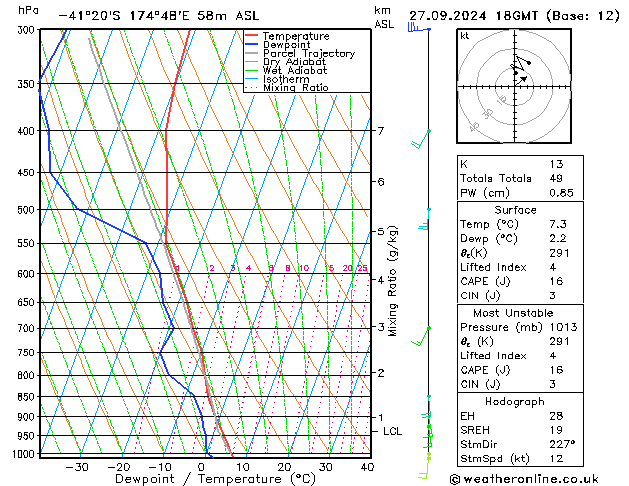Viewport: 629px width, 486px height.
Task: Click the 'km ASL' altitude axis label
Action: tap(384, 18)
